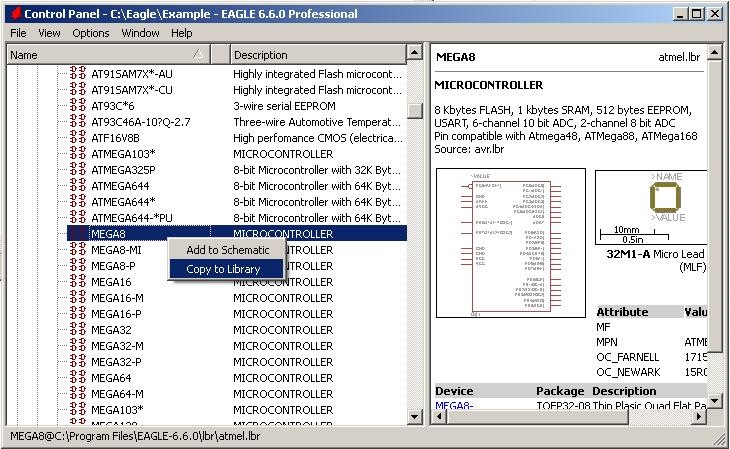The height and width of the screenshot is (449, 730).
Task: Click the OC_NEWARK attribute name
Action: (628, 372)
